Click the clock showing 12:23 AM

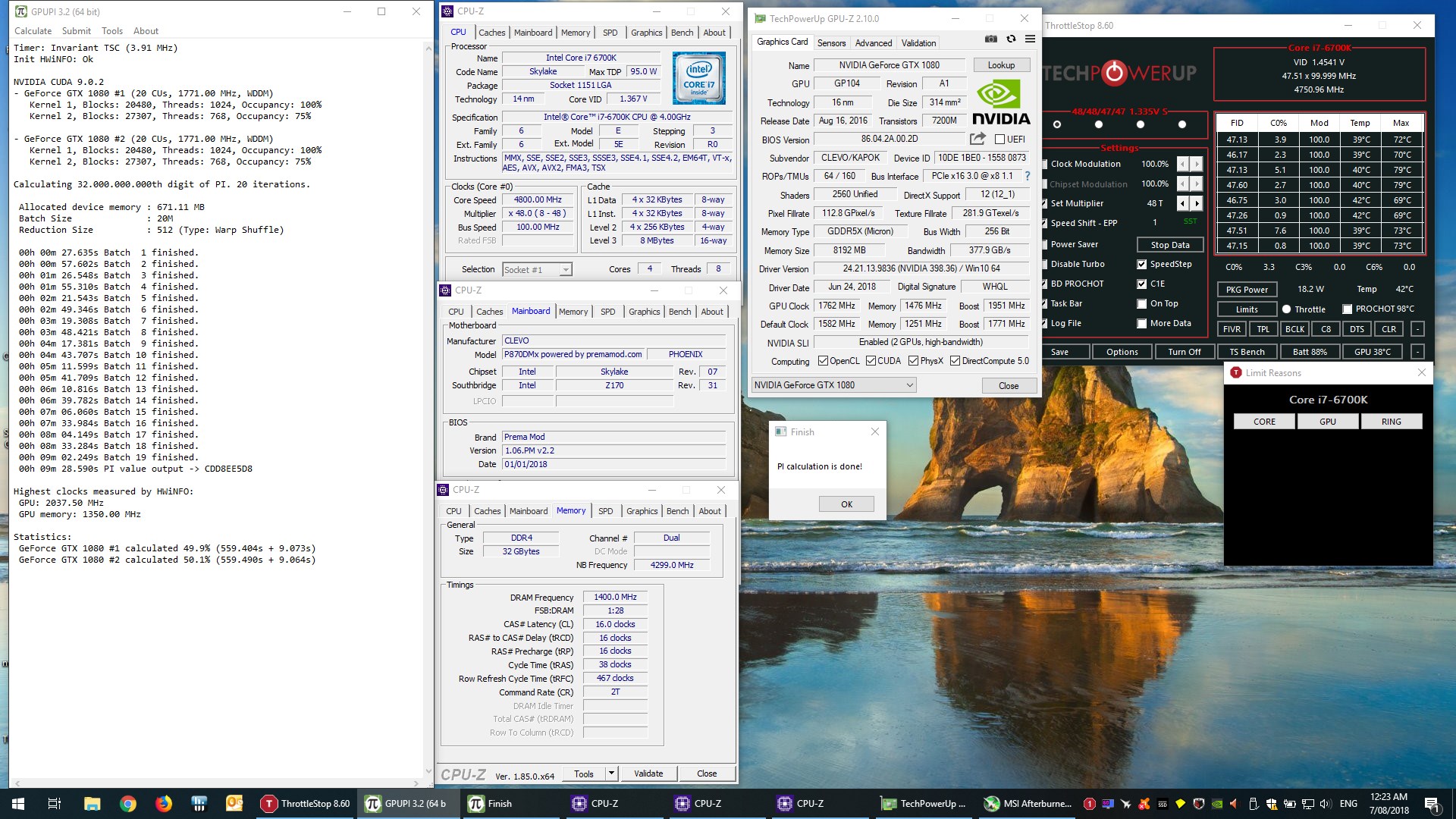pos(1389,797)
